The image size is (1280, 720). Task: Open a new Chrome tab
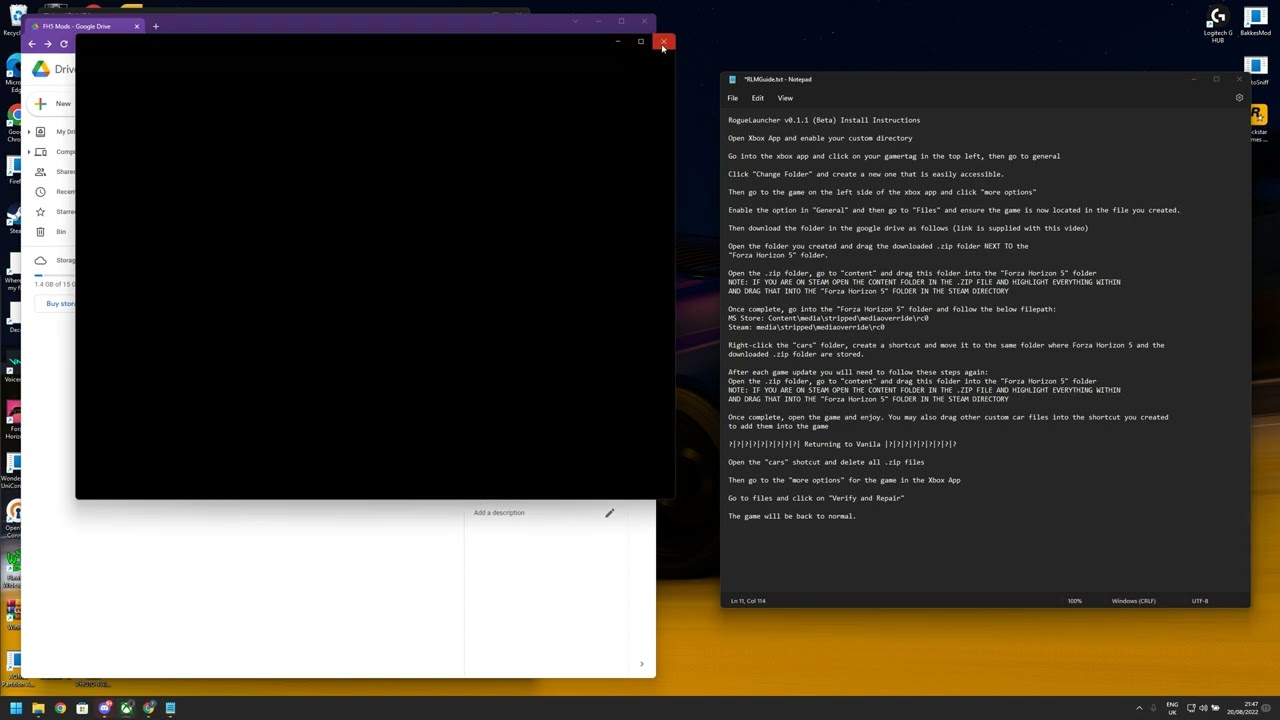[156, 26]
